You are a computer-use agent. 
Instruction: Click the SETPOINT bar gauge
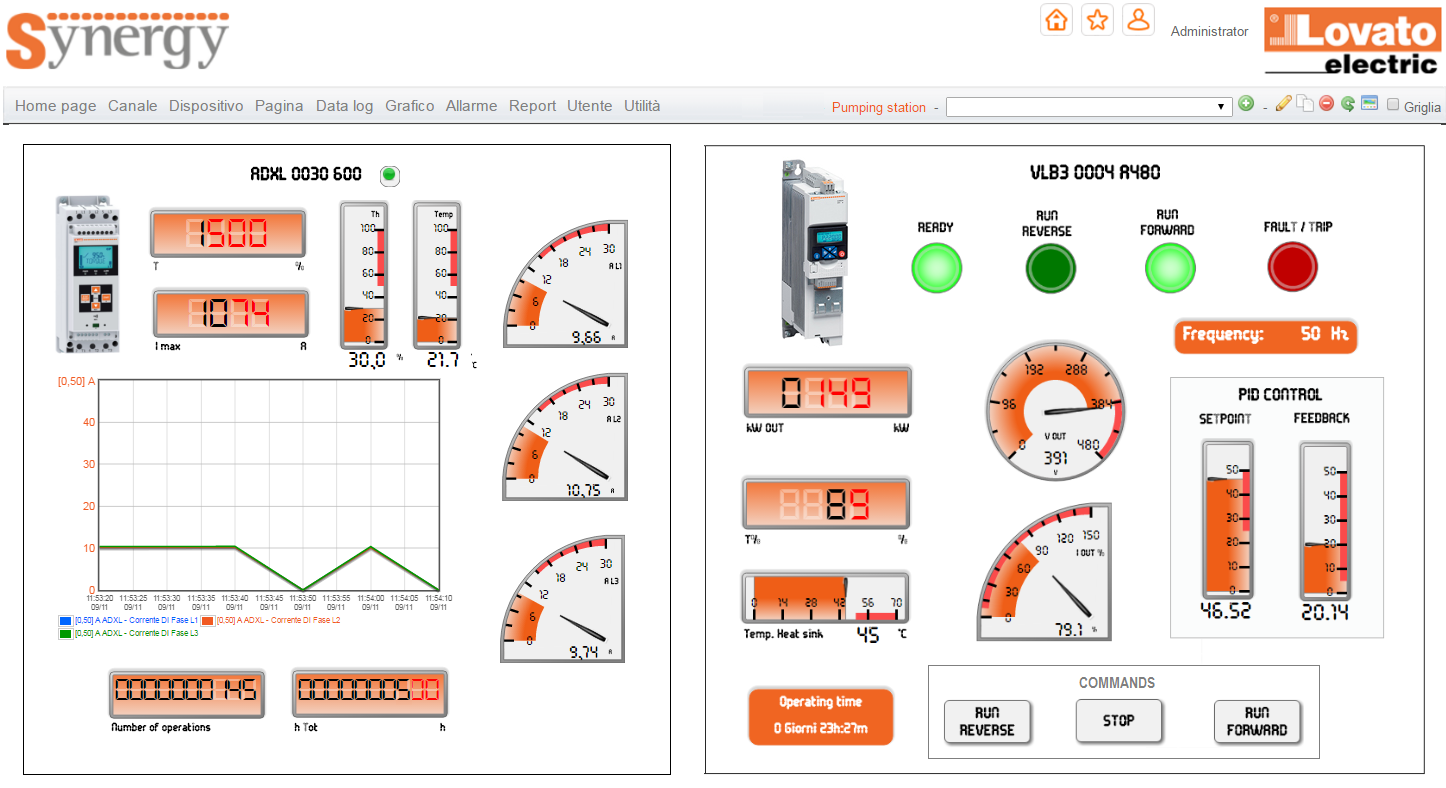(1226, 520)
